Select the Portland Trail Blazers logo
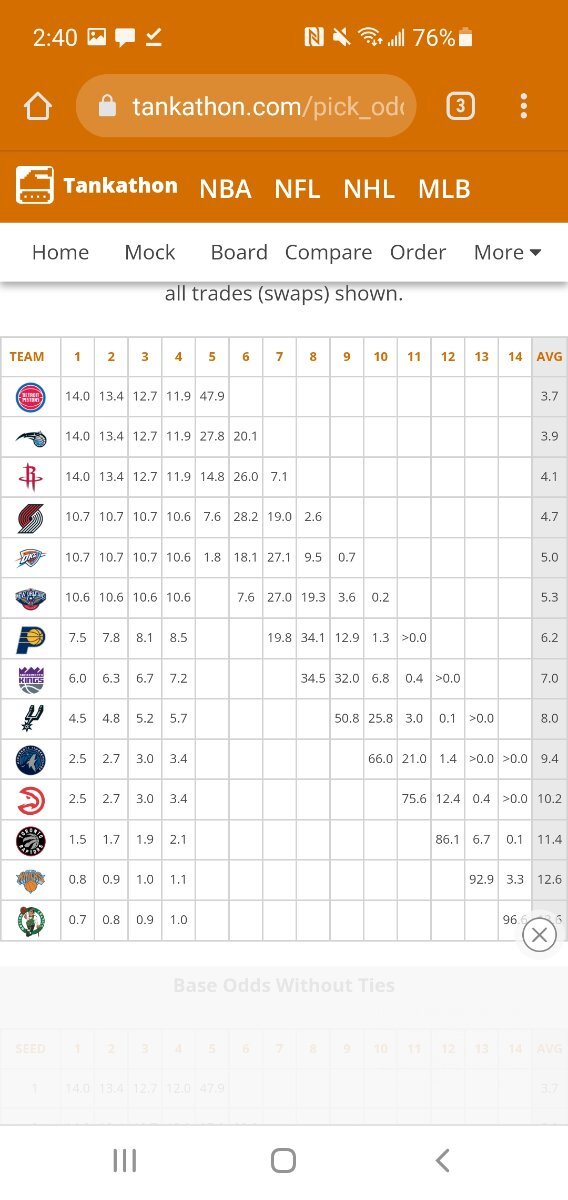Viewport: 568px width, 1200px height. (30, 518)
